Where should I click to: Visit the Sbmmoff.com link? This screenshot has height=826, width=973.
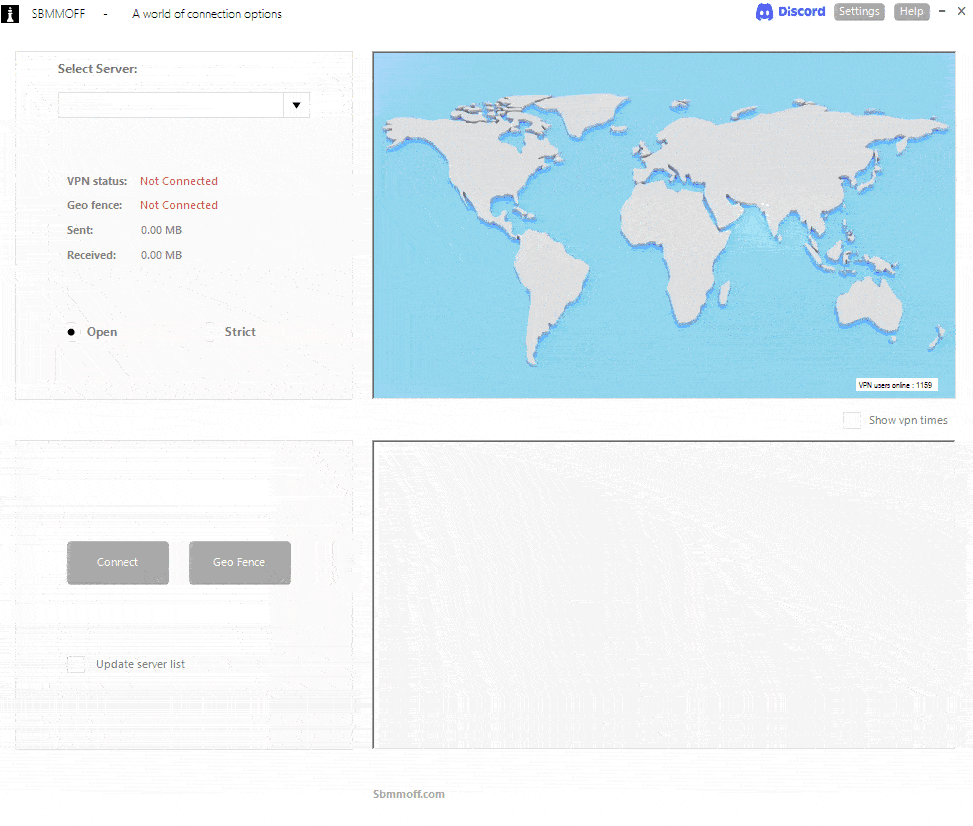pos(409,793)
